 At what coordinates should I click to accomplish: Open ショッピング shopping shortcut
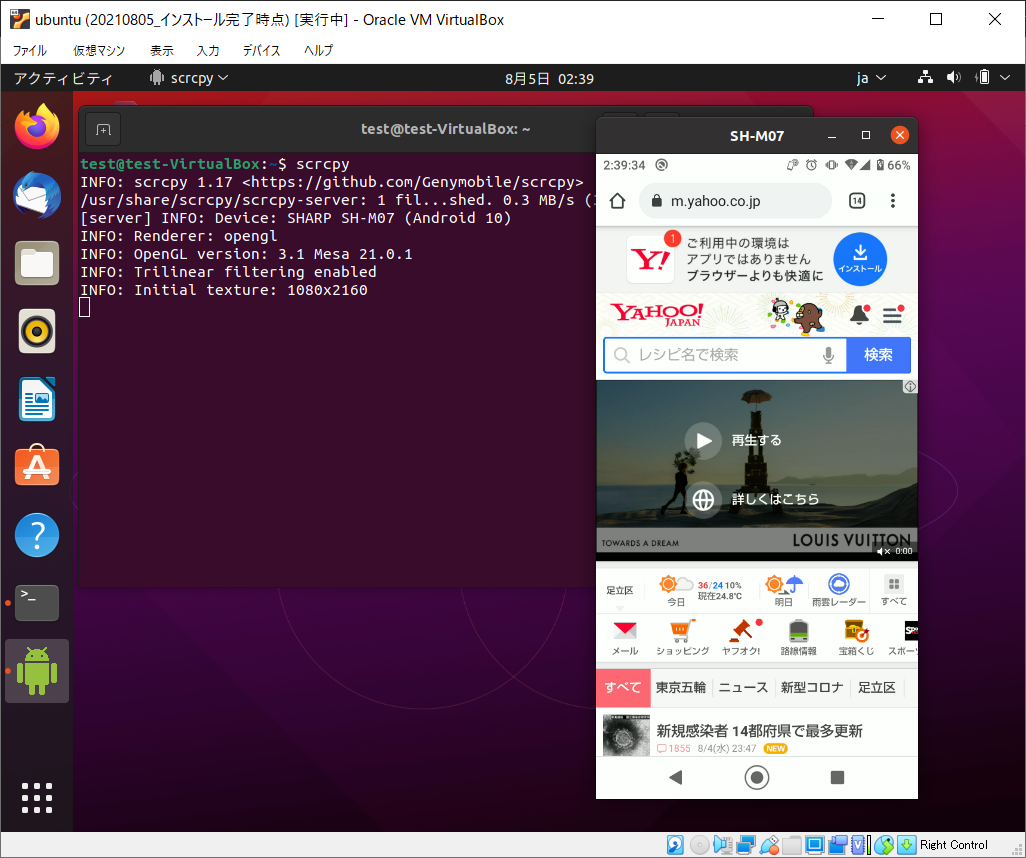coord(682,638)
